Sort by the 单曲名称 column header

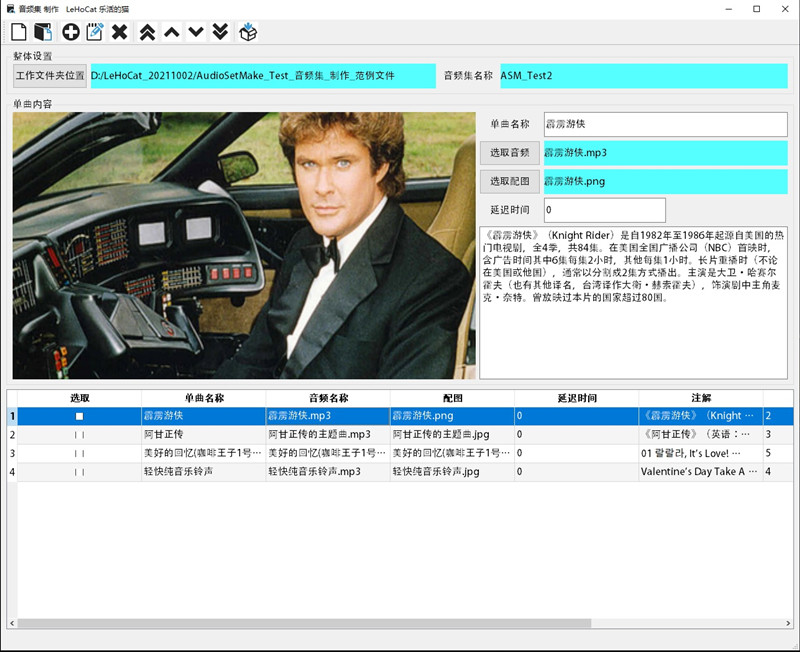point(204,398)
